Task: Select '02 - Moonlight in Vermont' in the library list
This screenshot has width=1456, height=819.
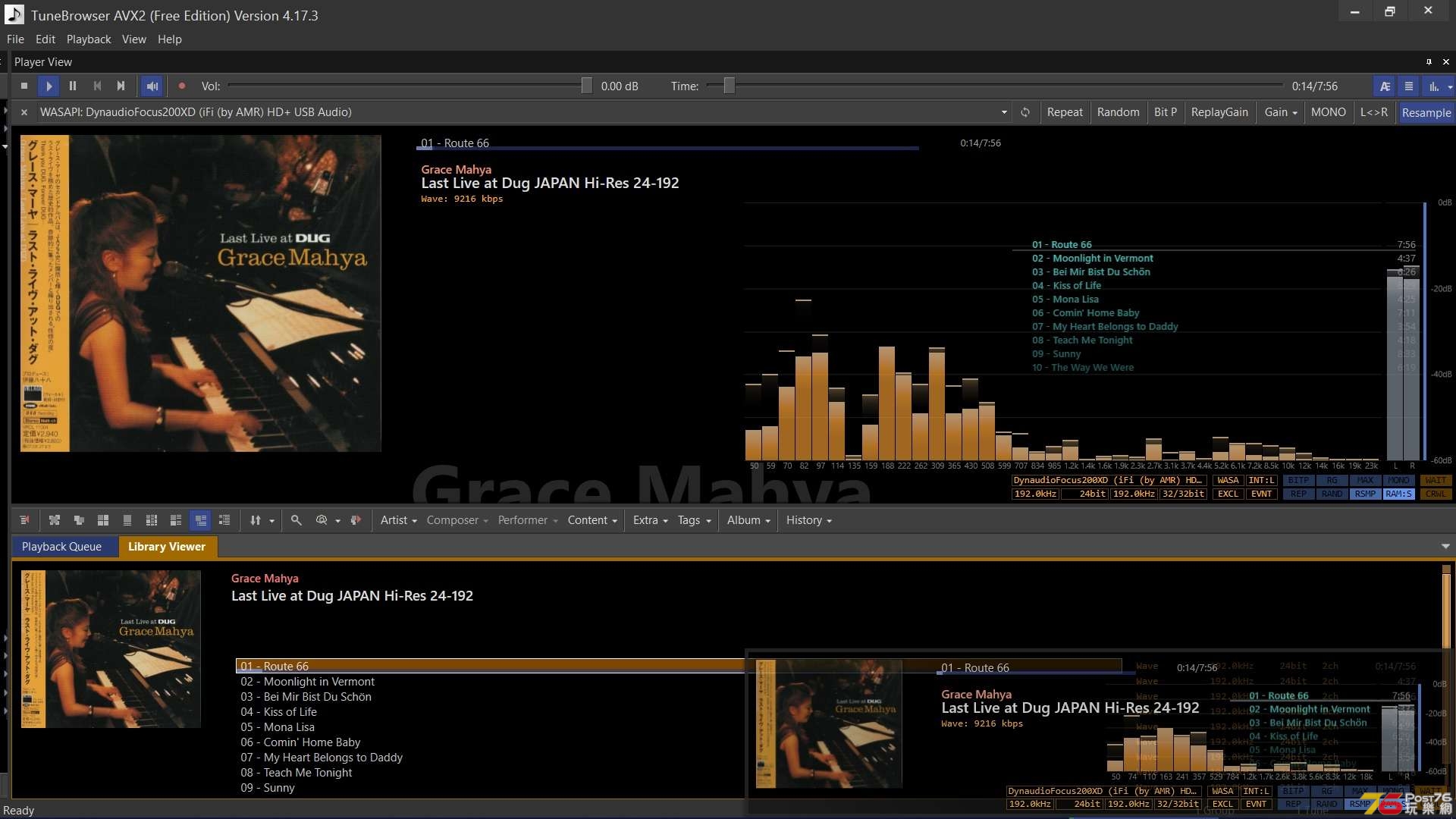Action: click(308, 682)
